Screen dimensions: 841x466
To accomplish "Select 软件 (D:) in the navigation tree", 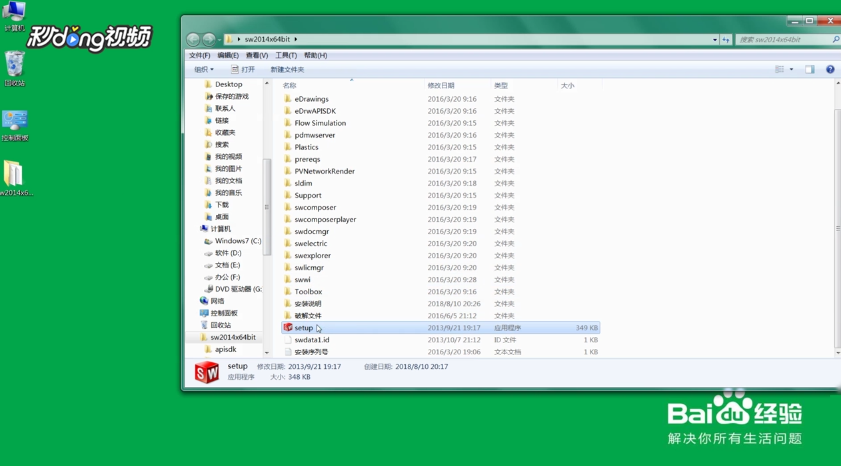I will (228, 253).
